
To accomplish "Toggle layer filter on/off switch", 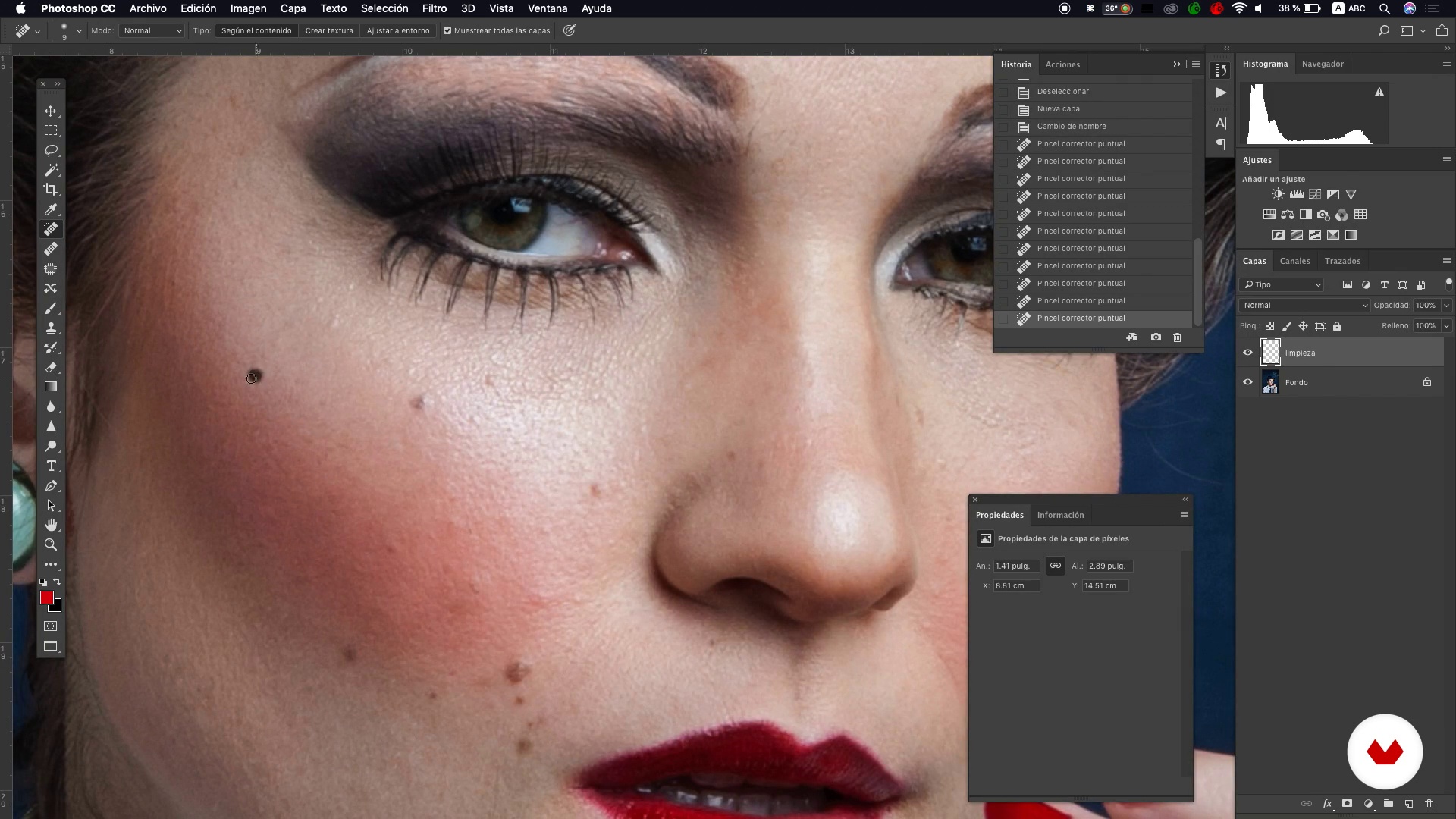I will pos(1448,284).
